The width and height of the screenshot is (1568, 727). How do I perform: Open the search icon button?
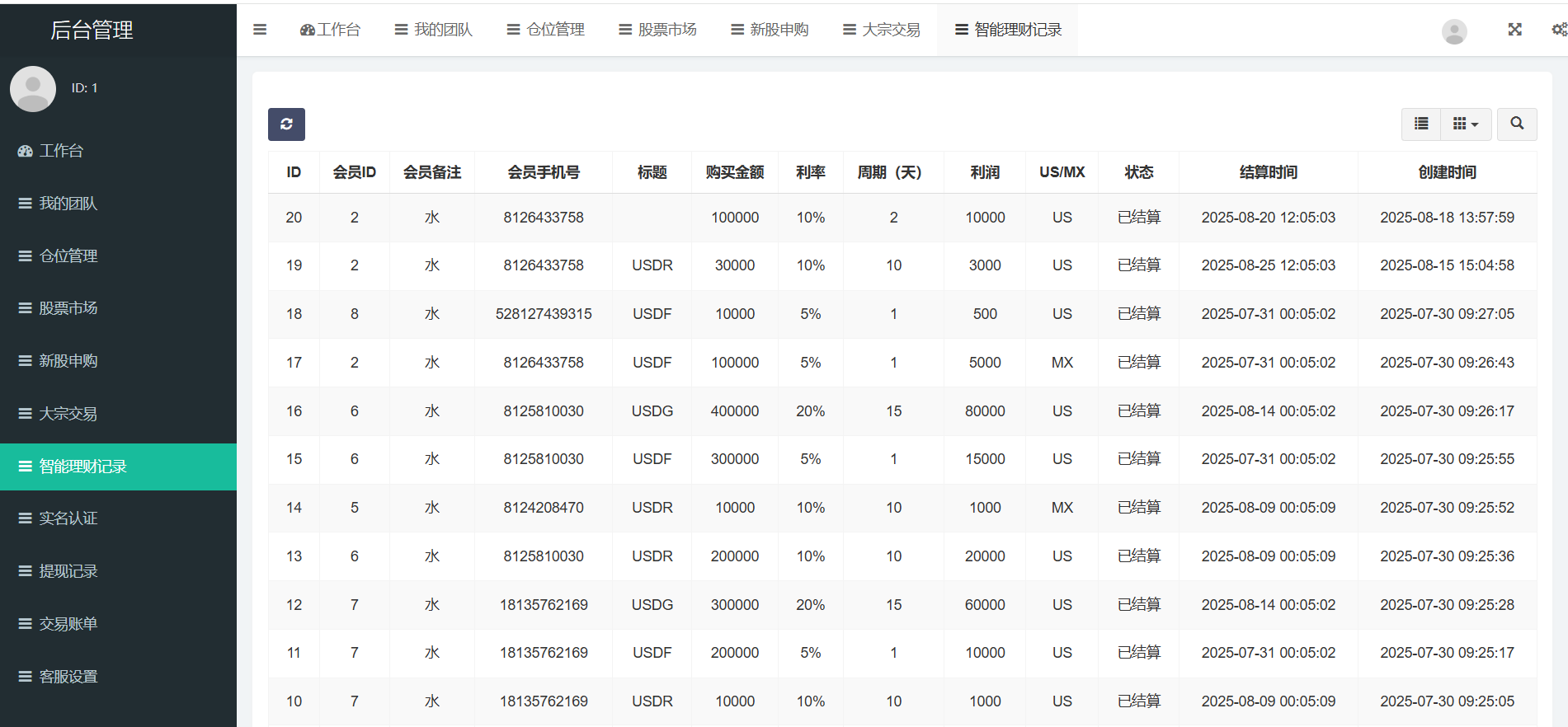1516,124
